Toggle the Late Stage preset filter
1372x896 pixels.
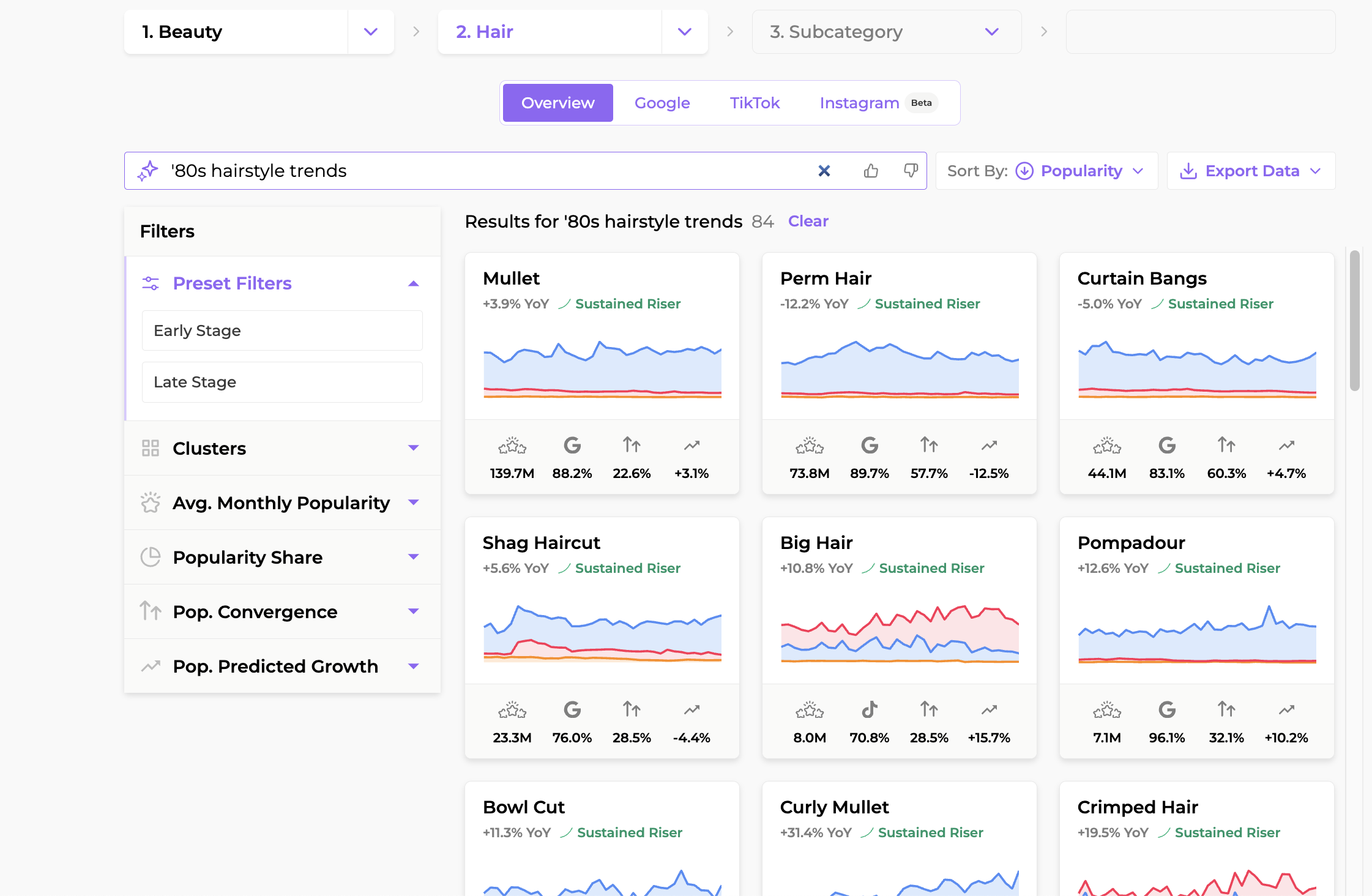click(282, 382)
